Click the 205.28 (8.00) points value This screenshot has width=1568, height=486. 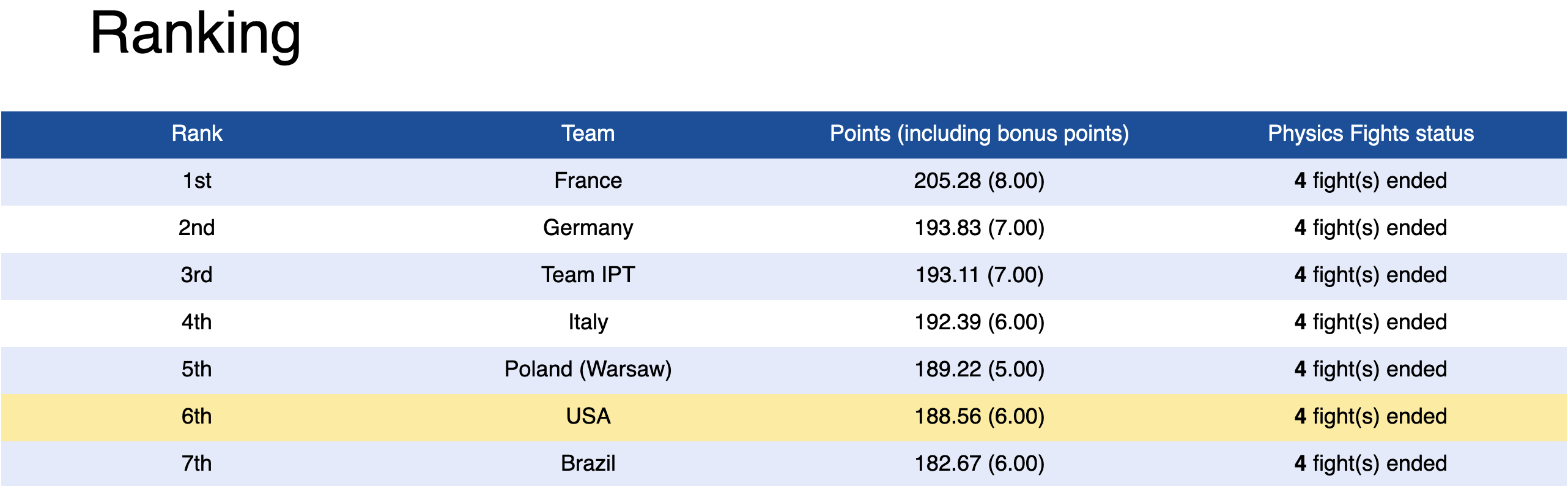pos(979,181)
